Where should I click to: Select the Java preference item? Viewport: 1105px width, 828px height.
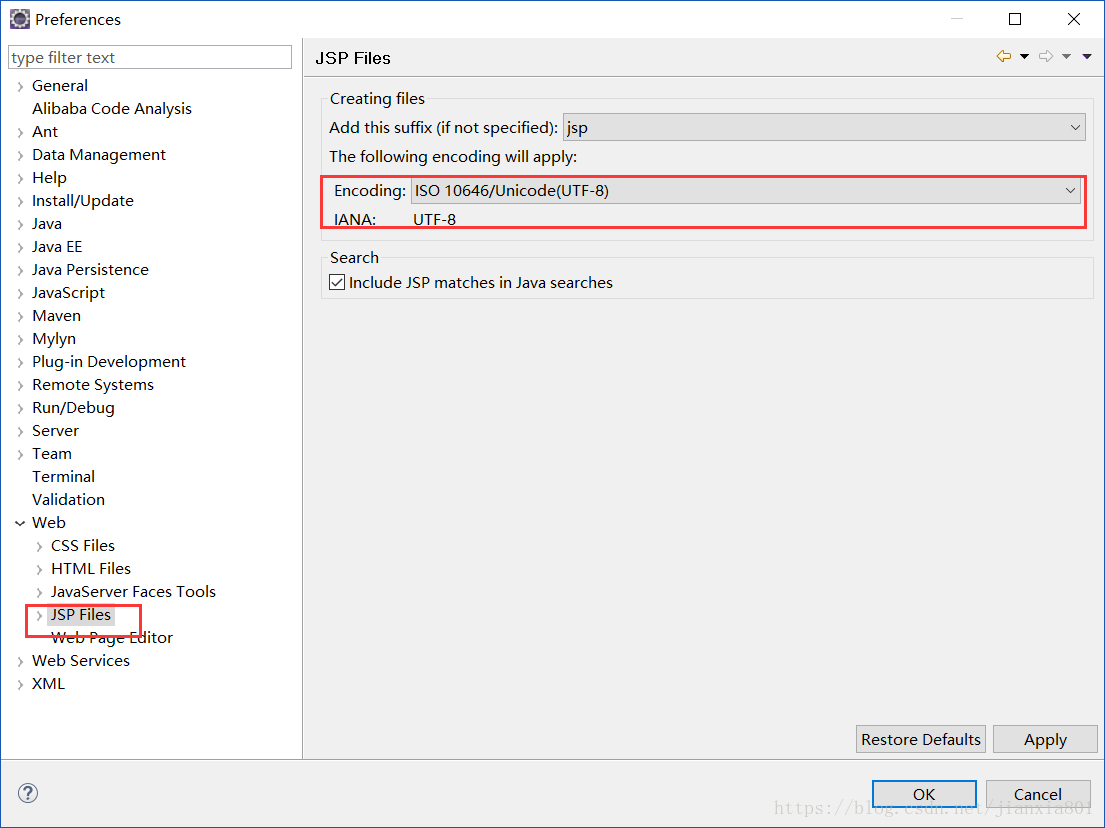47,223
